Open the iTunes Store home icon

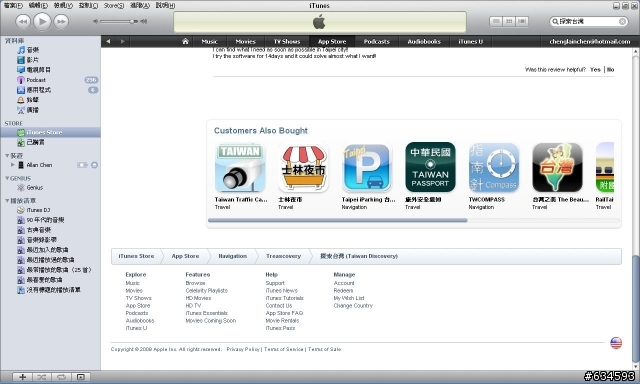click(x=185, y=41)
